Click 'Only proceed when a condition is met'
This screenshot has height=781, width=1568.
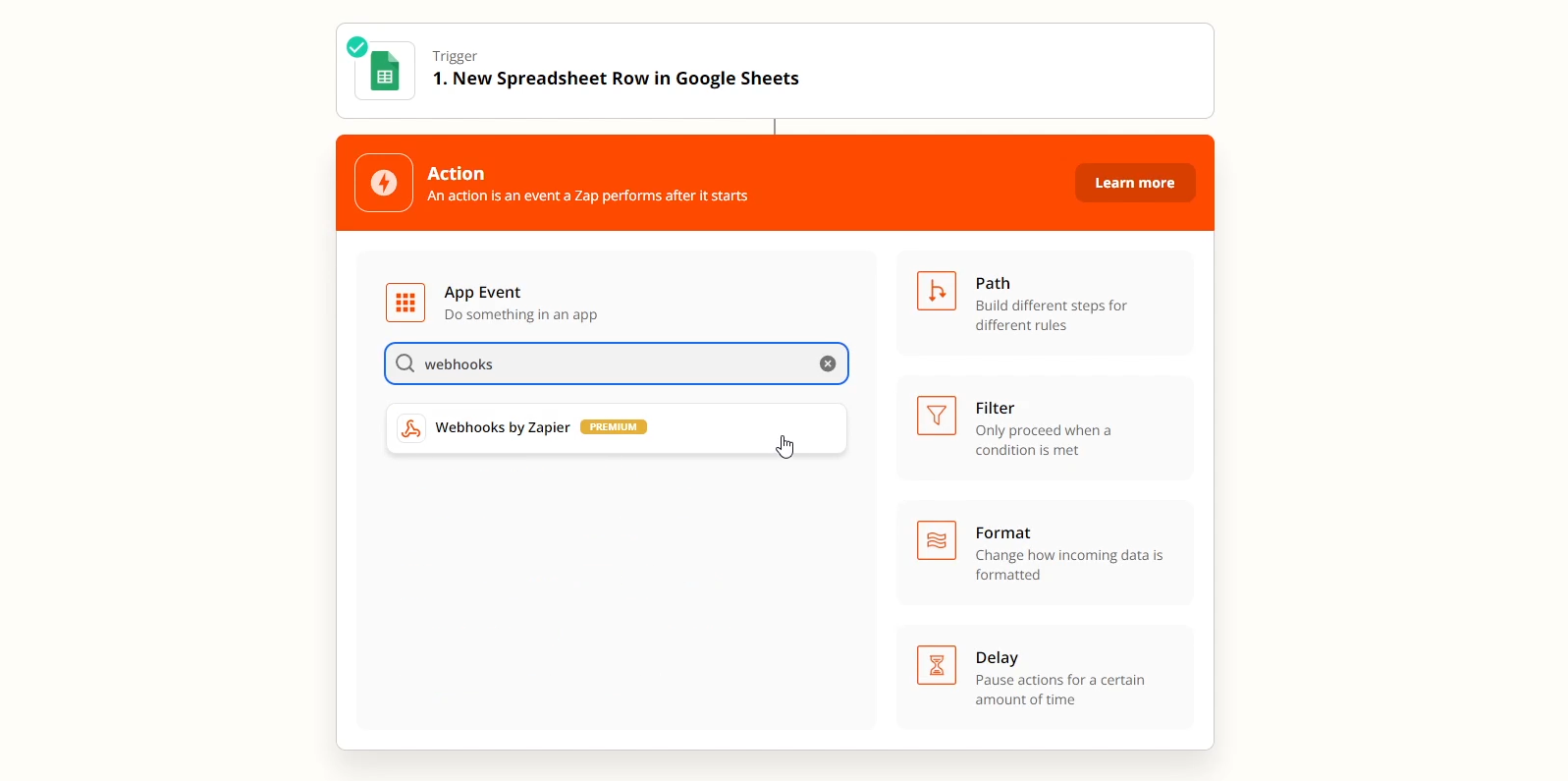pyautogui.click(x=1043, y=440)
